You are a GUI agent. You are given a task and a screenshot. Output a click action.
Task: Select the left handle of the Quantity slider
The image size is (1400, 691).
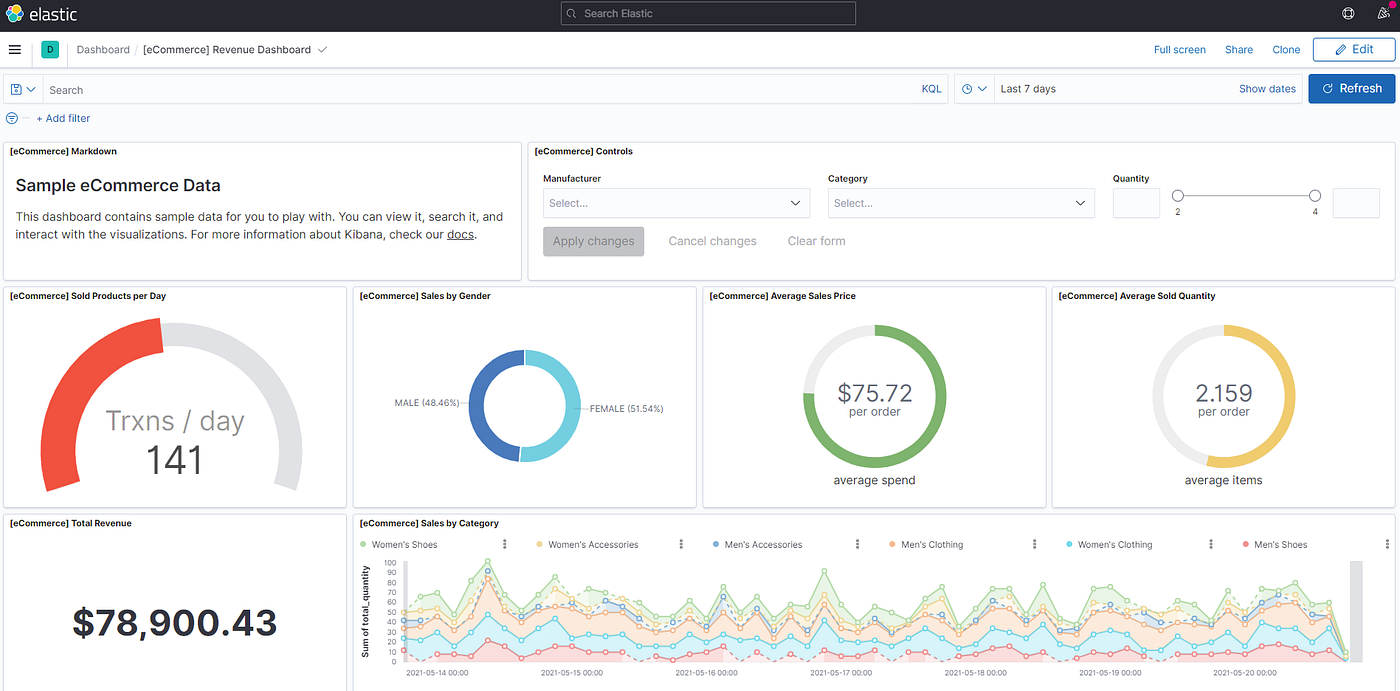[x=1177, y=196]
